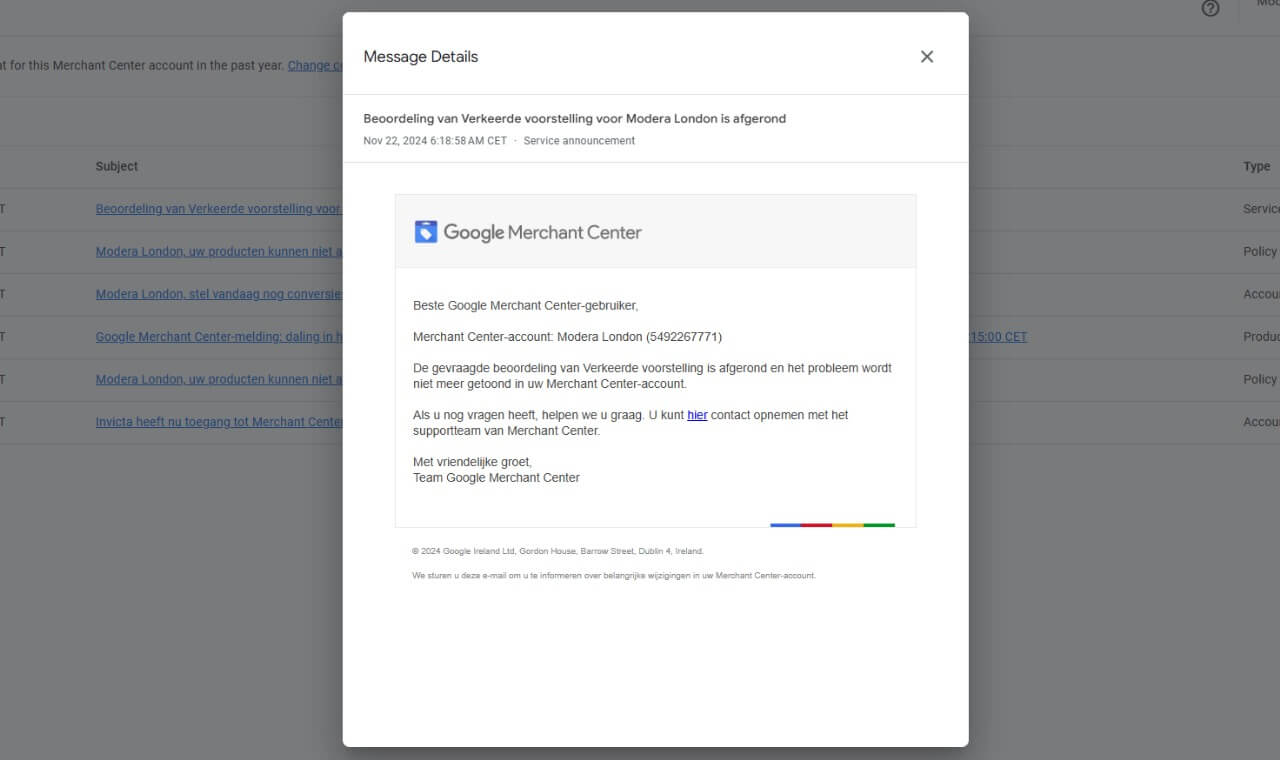Open 'Invicta heeft nu toegang tot Merchant Center' message

(219, 422)
